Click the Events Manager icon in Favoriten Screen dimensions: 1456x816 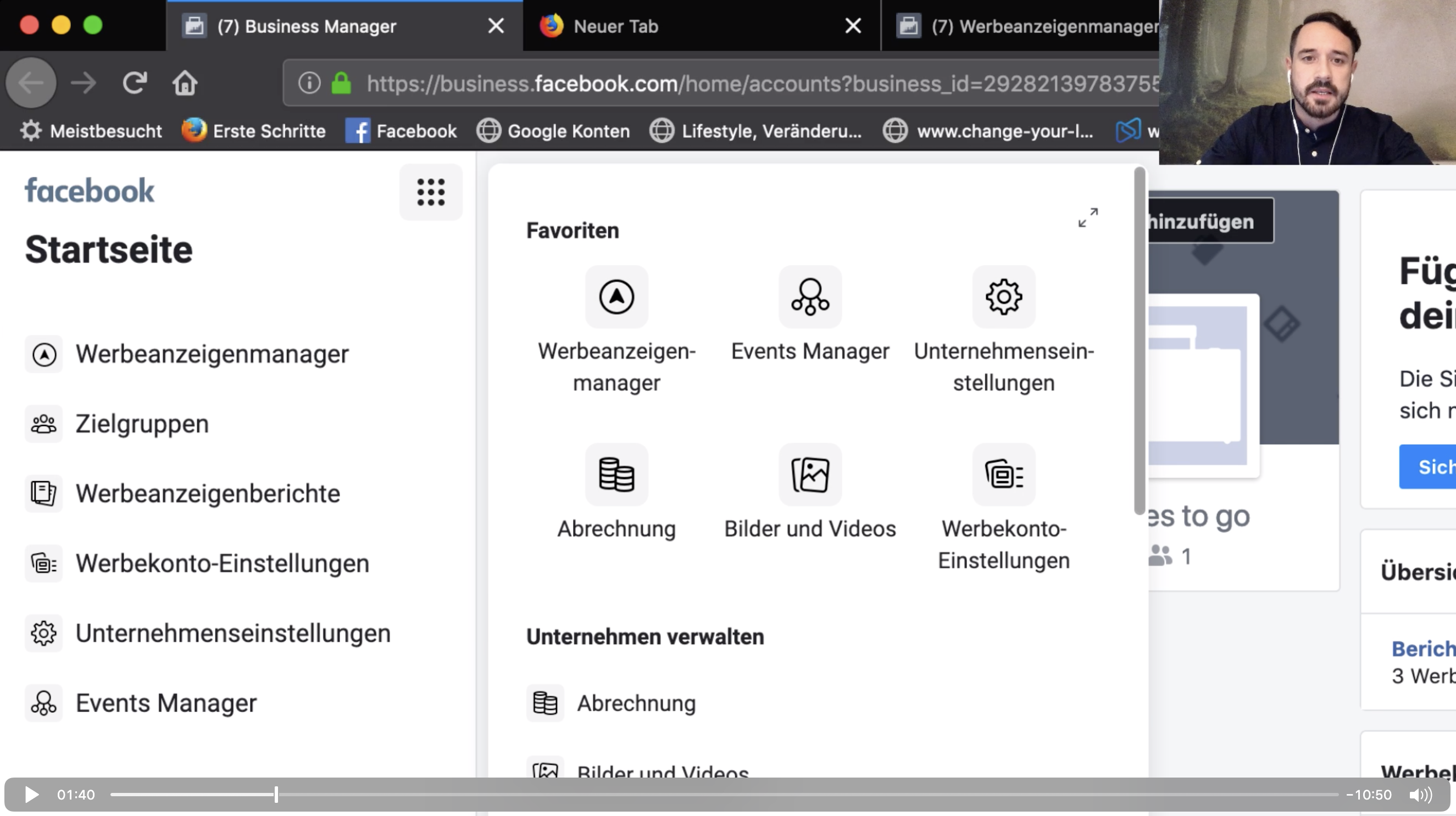810,297
